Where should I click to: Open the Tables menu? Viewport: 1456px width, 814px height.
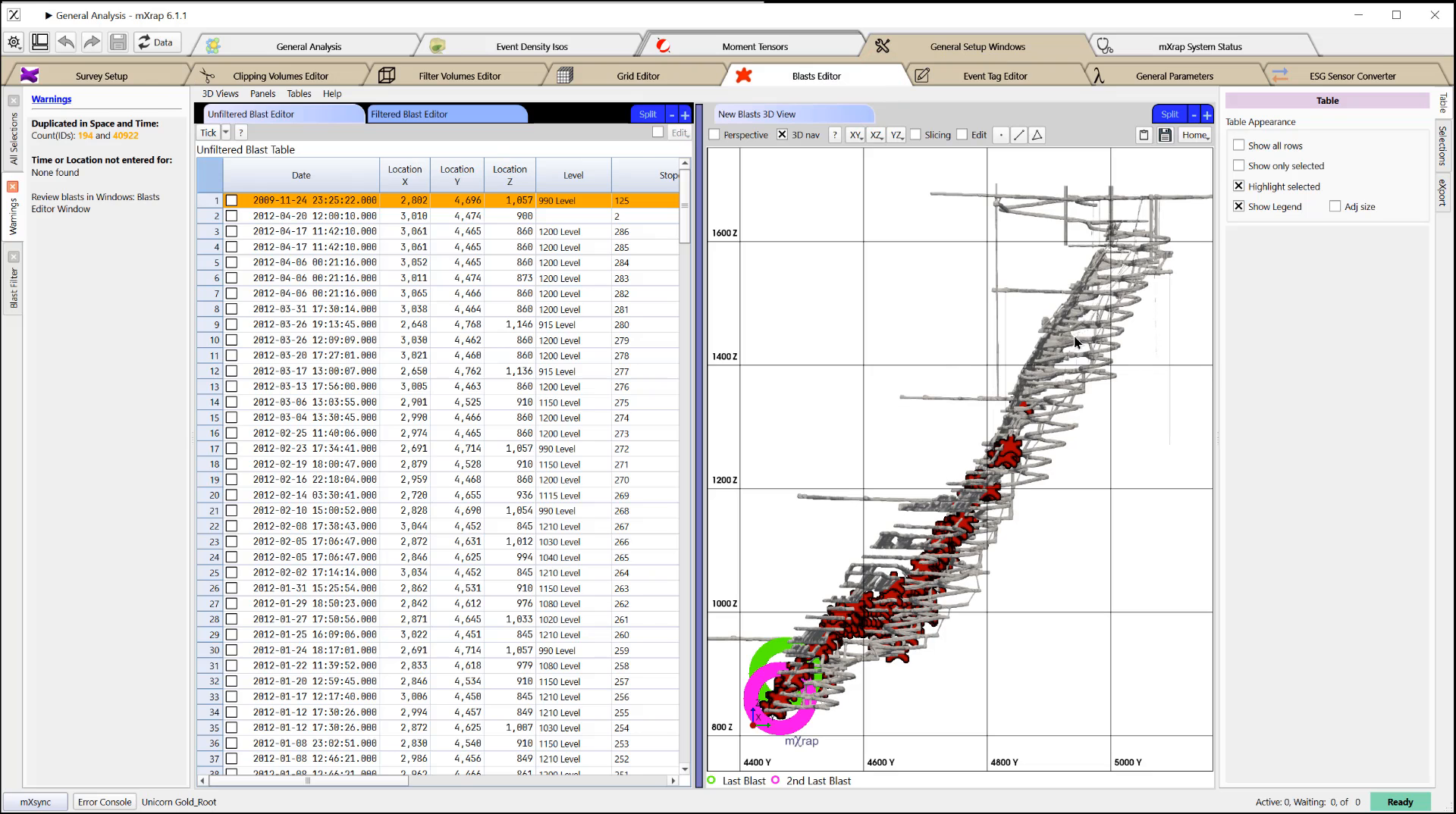pyautogui.click(x=299, y=94)
